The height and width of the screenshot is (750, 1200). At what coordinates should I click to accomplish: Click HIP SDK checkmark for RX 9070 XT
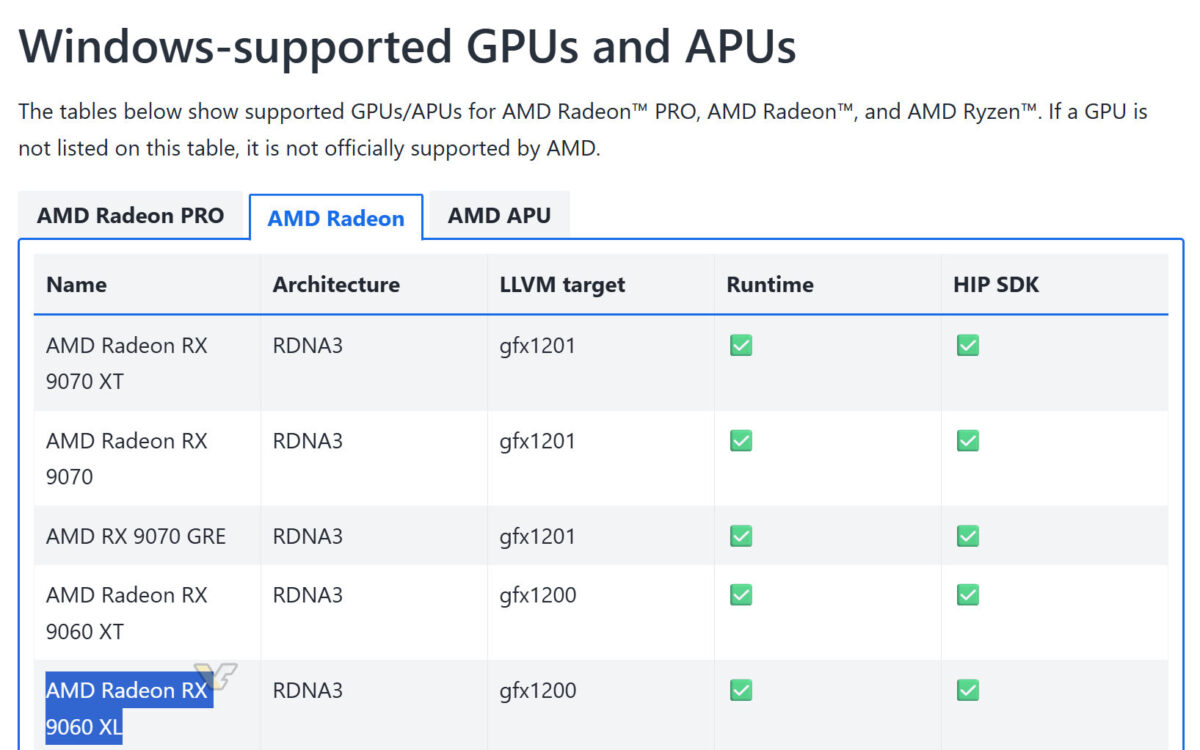(x=967, y=346)
